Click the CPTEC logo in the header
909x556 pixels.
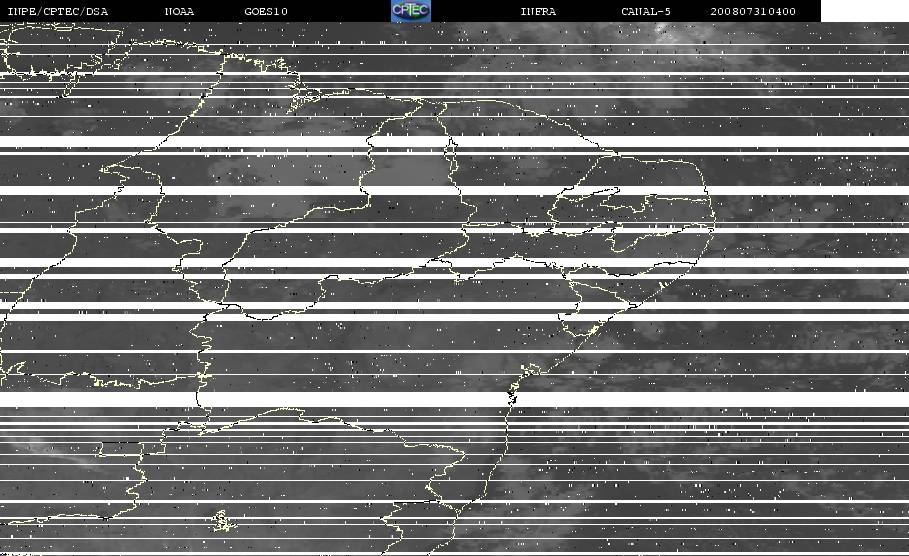(410, 10)
